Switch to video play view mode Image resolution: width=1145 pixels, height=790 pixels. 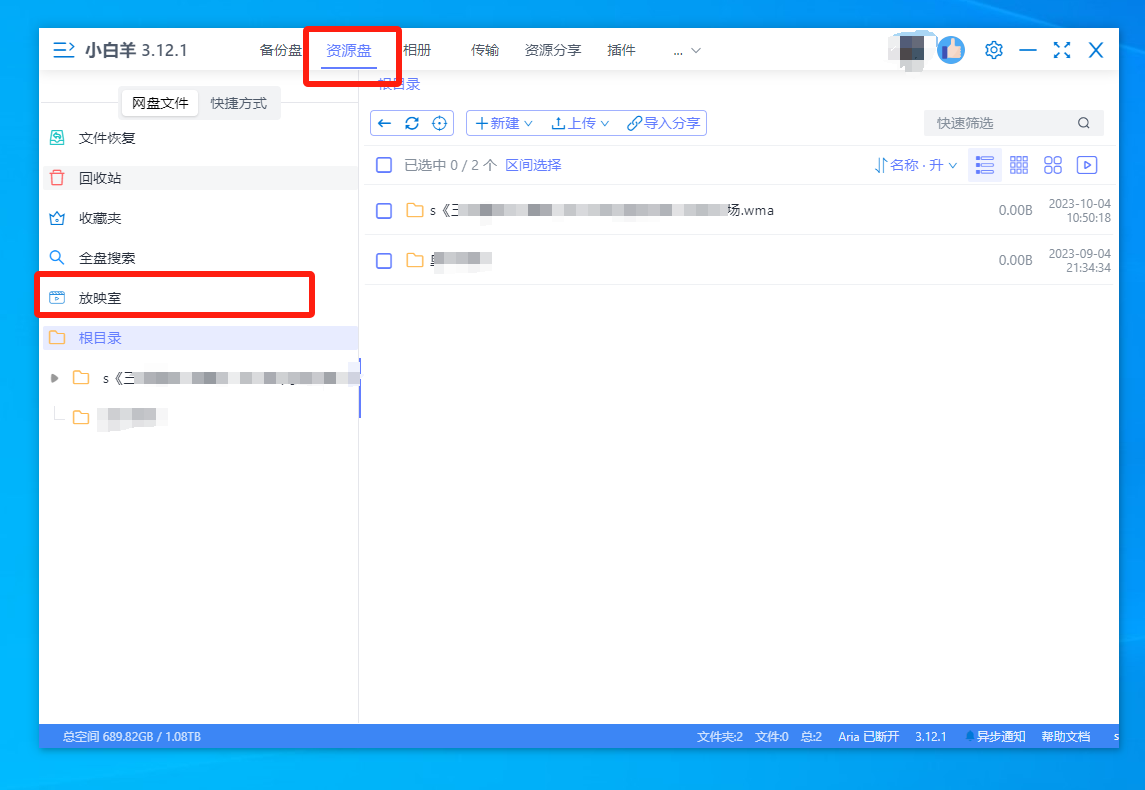point(1087,165)
